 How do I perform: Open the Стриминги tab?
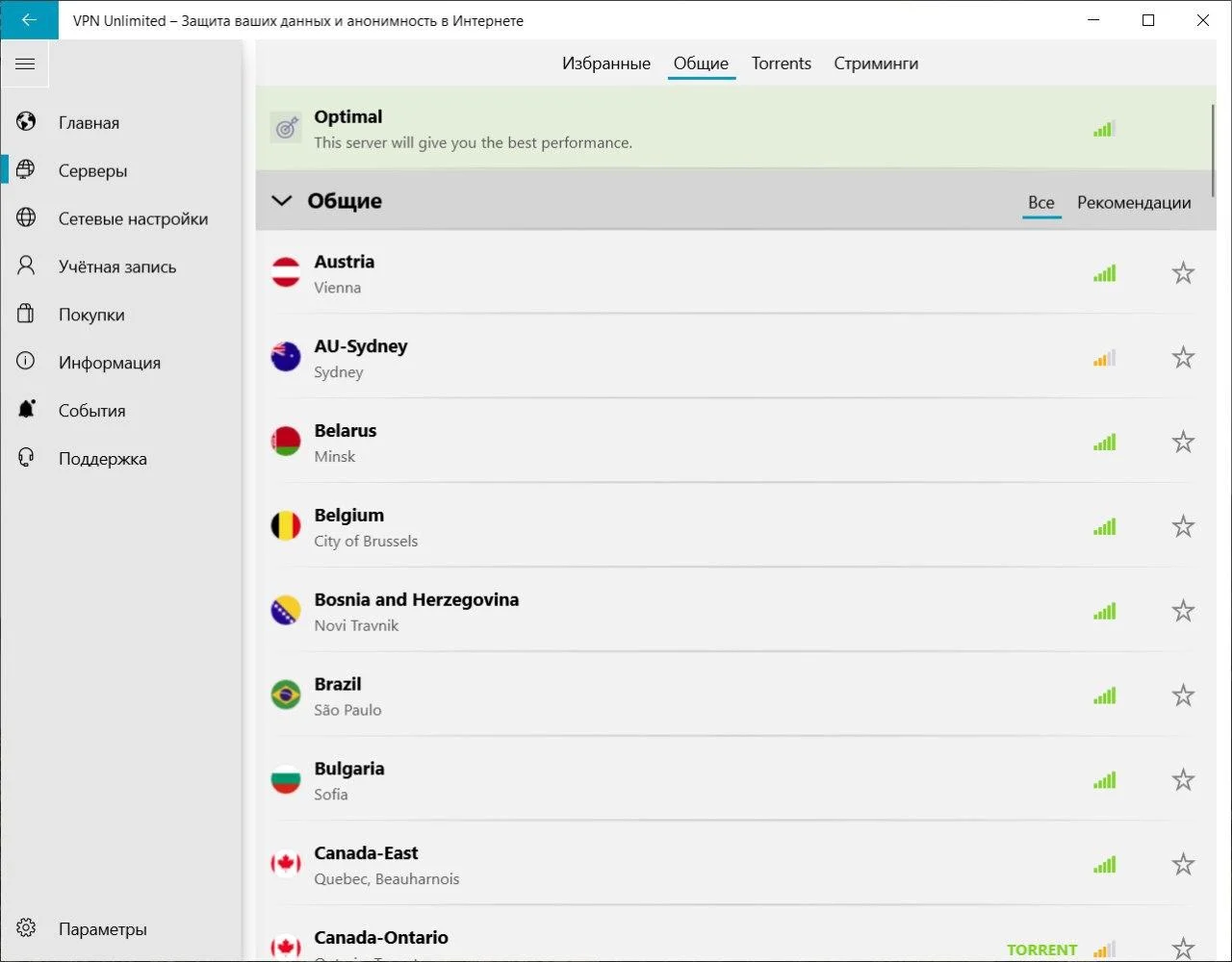point(876,63)
